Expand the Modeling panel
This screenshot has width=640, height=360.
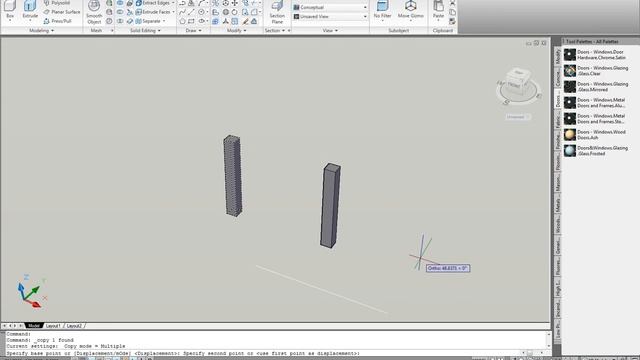pyautogui.click(x=41, y=31)
